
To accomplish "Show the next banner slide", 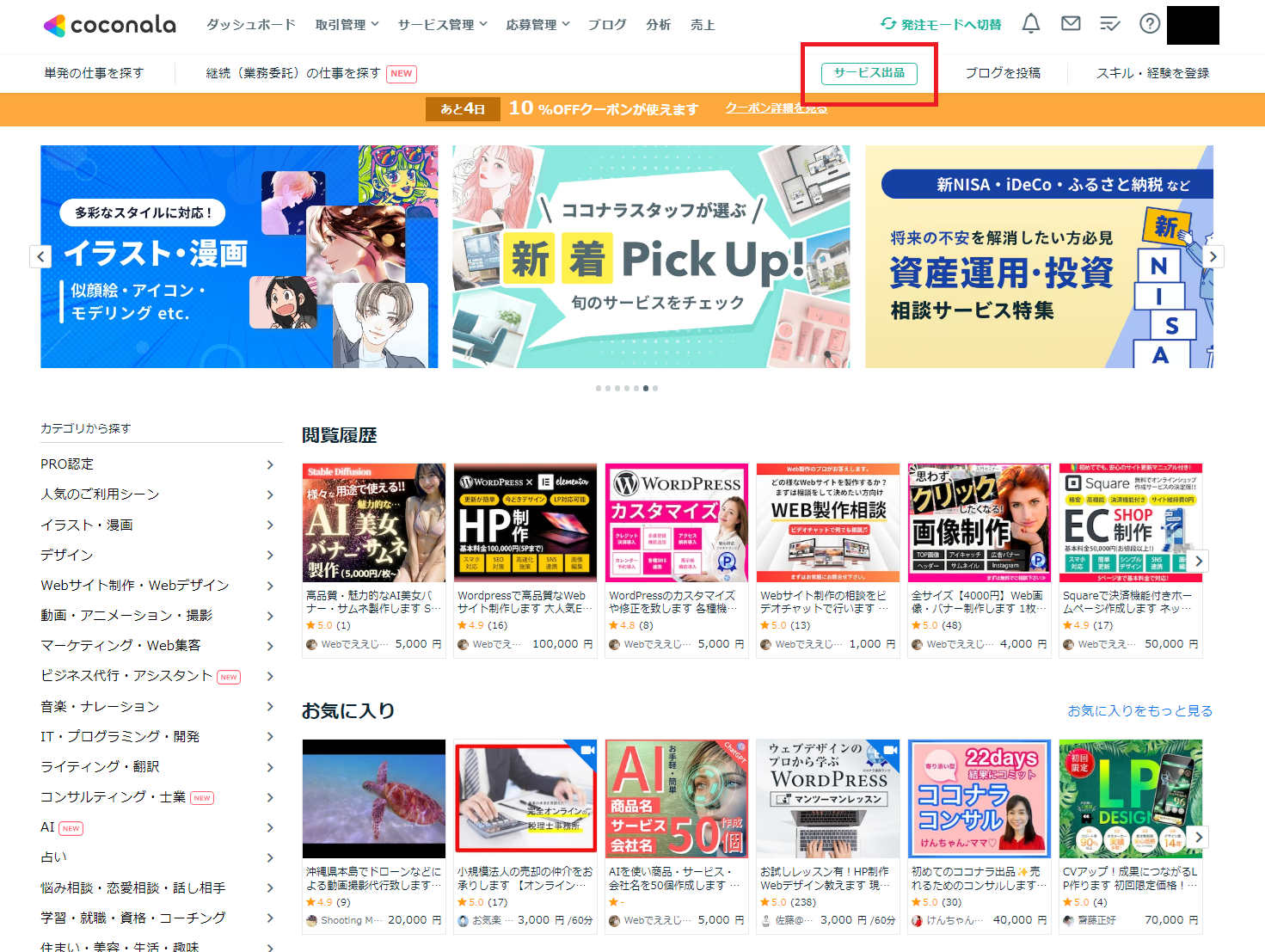I will tap(1213, 256).
